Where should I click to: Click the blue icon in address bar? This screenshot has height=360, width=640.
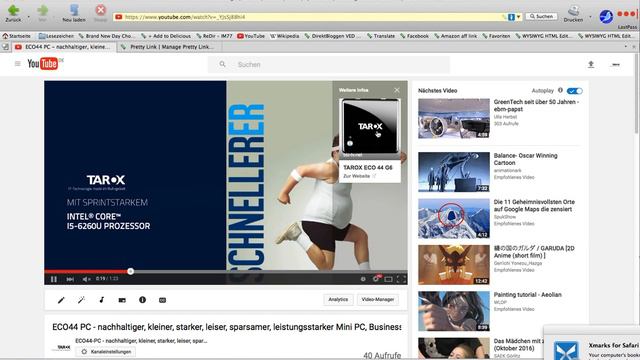(x=511, y=17)
